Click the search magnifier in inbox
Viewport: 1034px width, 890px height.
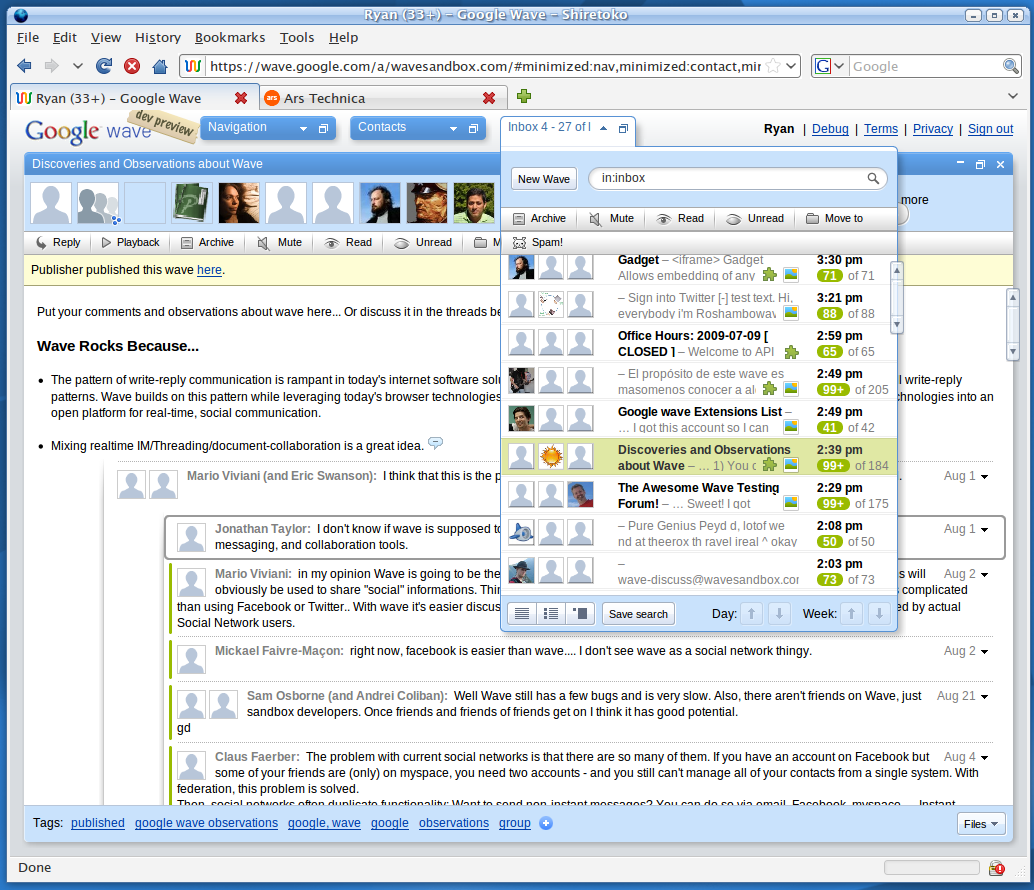point(873,179)
